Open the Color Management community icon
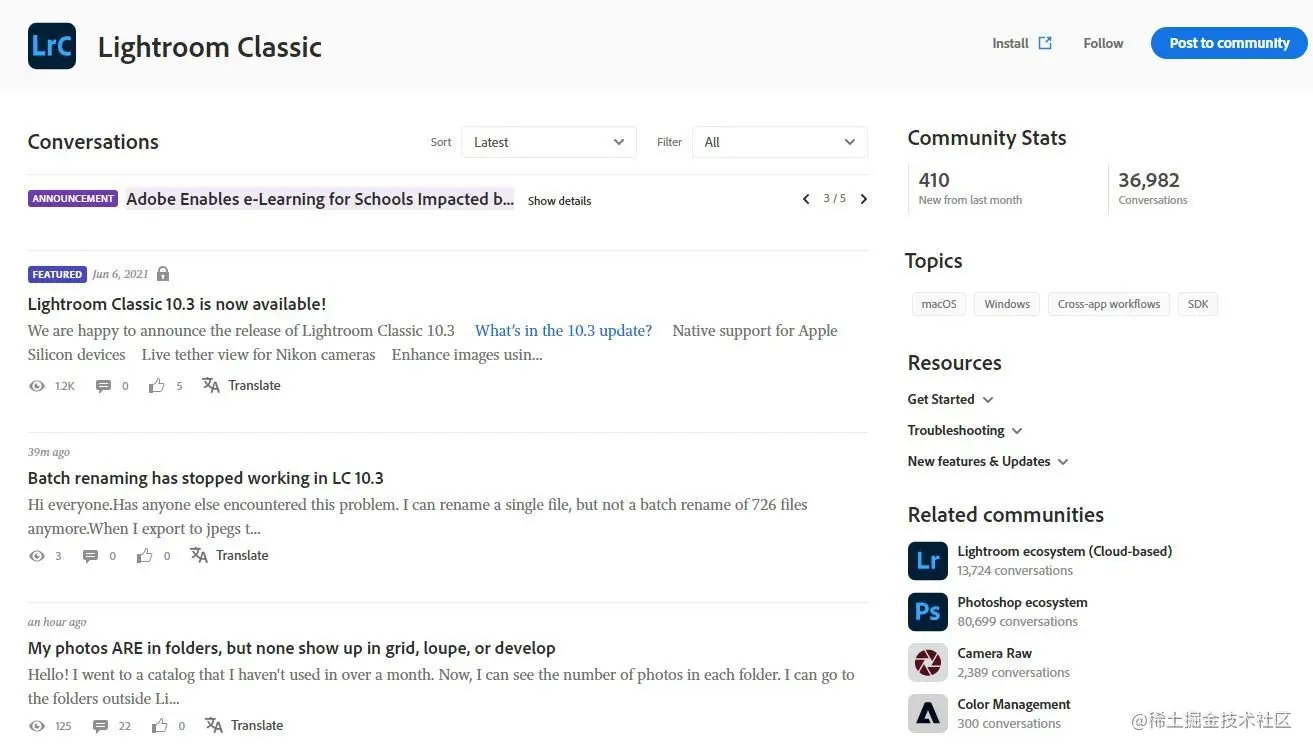This screenshot has width=1313, height=752. pyautogui.click(x=927, y=714)
